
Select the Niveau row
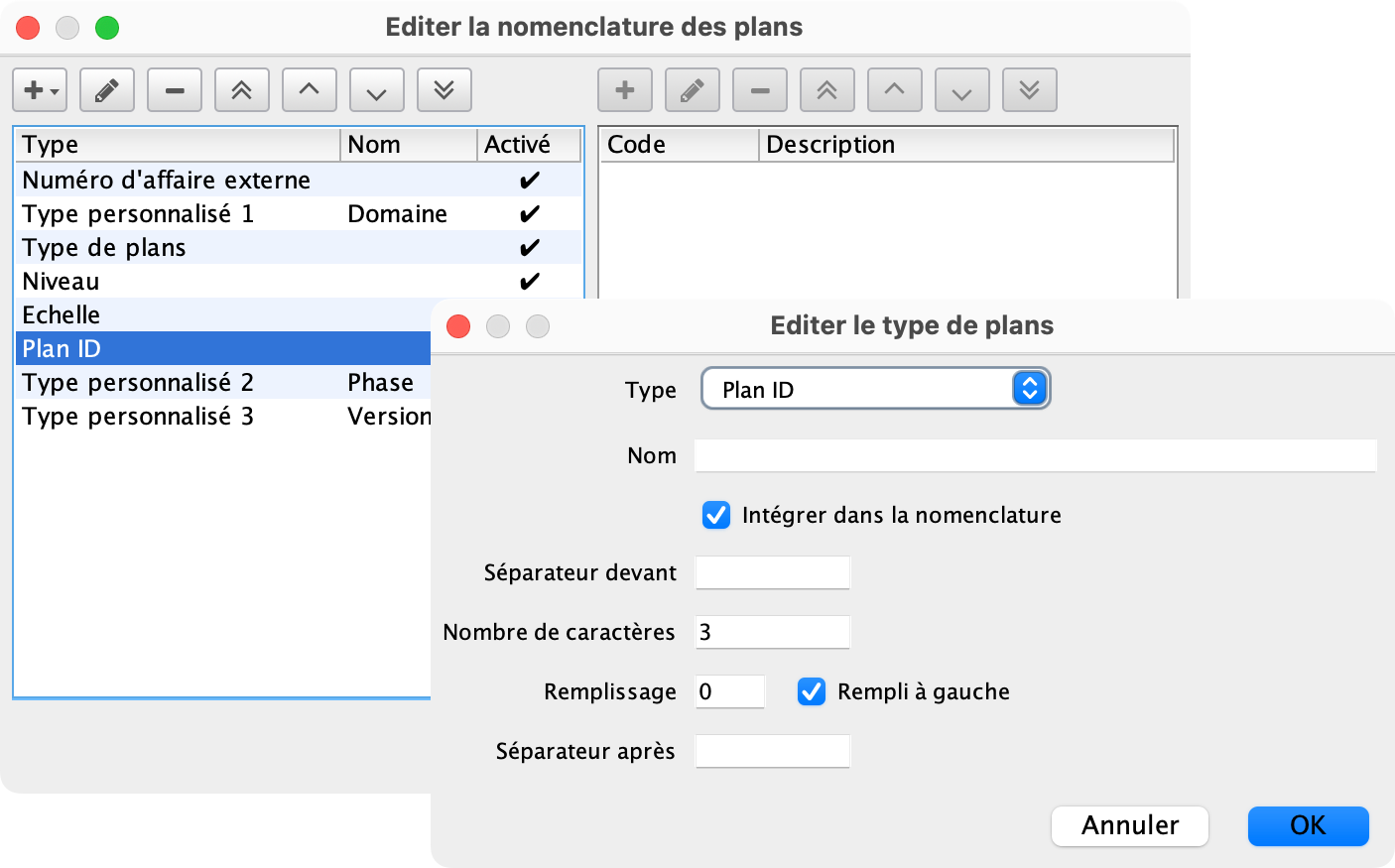click(298, 281)
